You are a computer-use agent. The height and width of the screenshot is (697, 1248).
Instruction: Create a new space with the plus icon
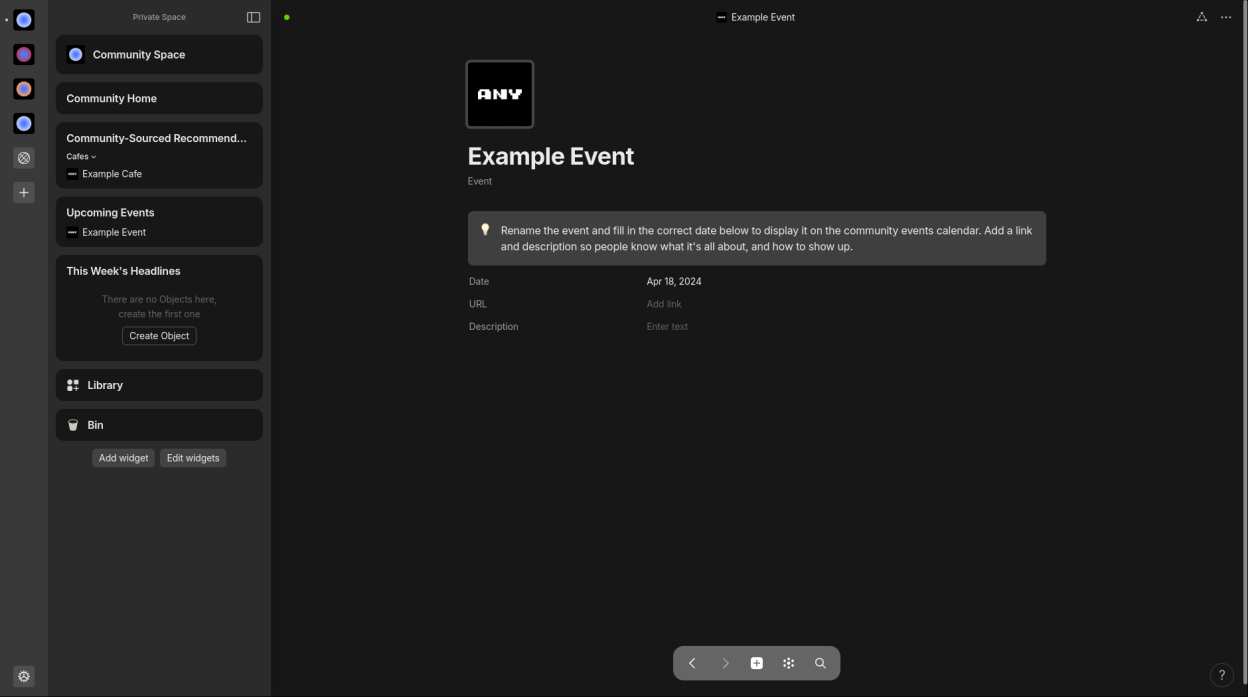click(24, 192)
